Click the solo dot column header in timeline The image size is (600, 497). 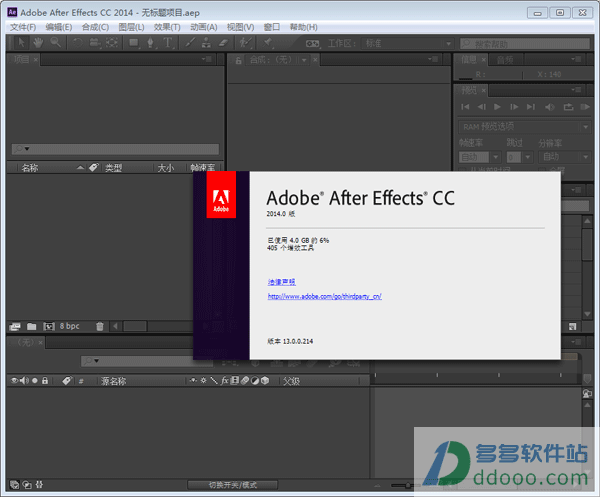[x=35, y=381]
